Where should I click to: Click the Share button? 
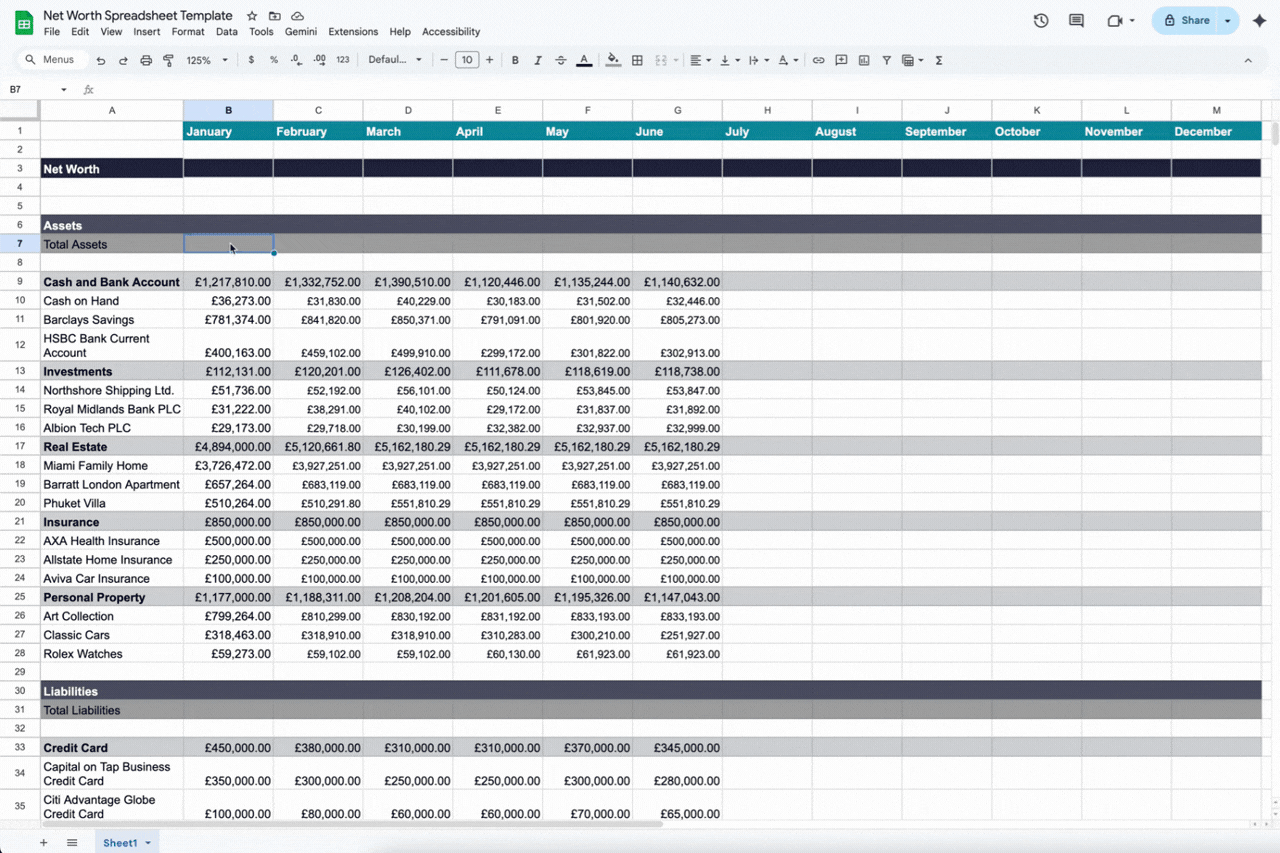tap(1185, 20)
